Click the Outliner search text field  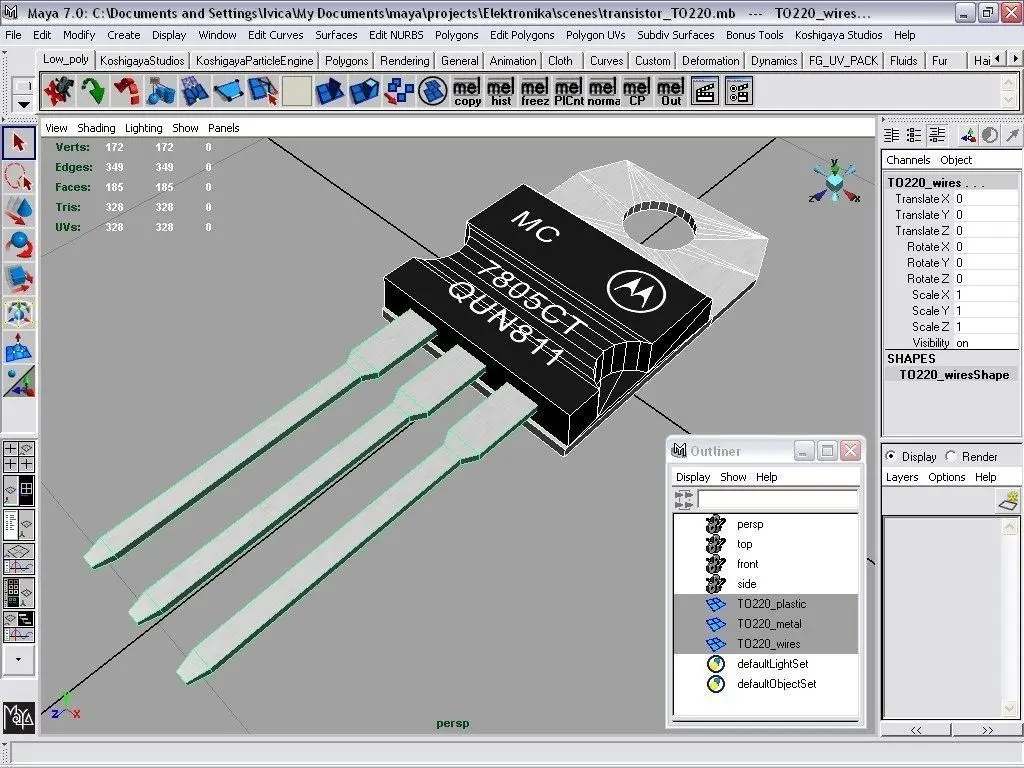[x=777, y=500]
